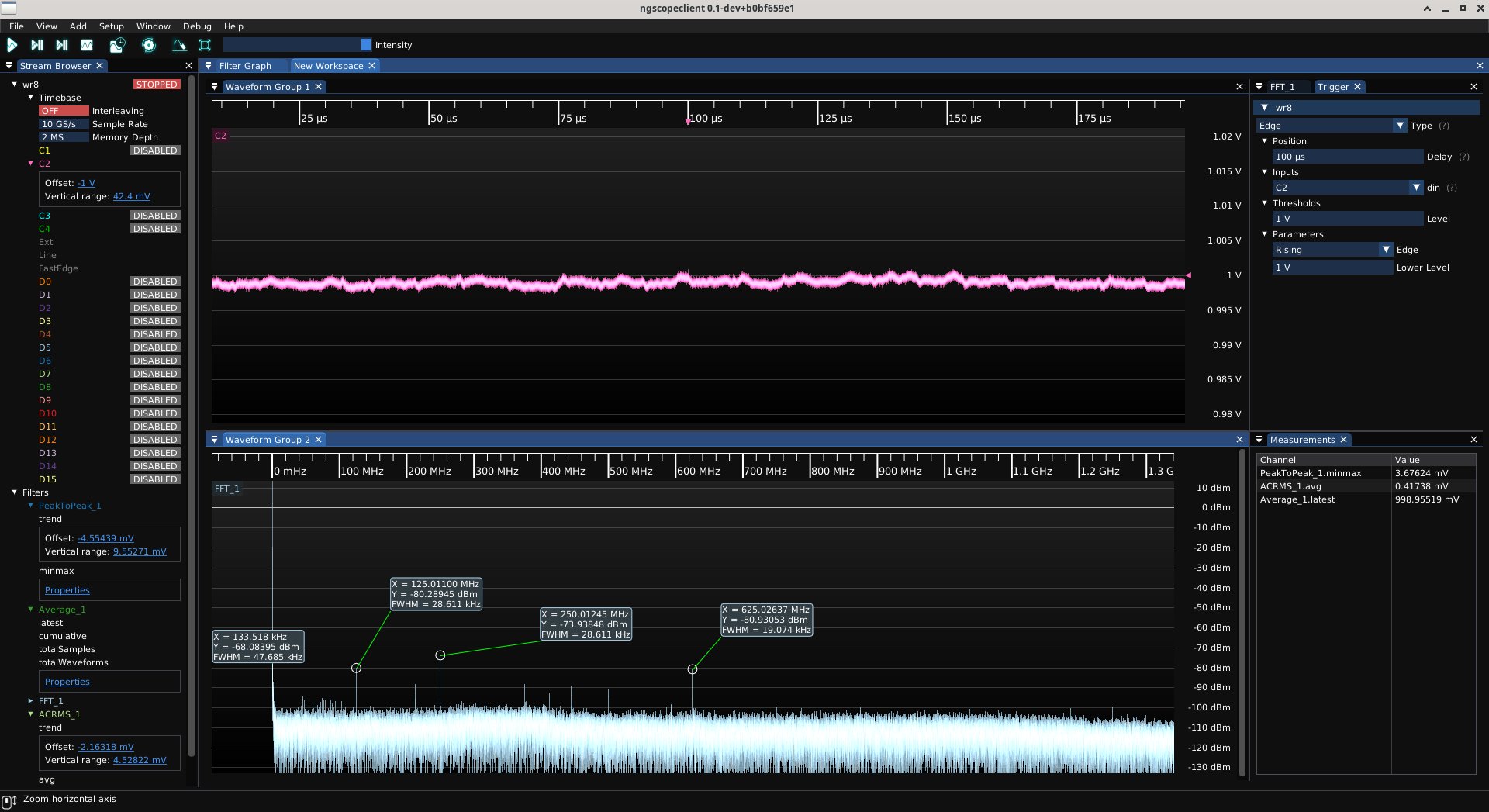Enable channel C1 via its DISABLED badge
The height and width of the screenshot is (812, 1489).
pyautogui.click(x=155, y=150)
